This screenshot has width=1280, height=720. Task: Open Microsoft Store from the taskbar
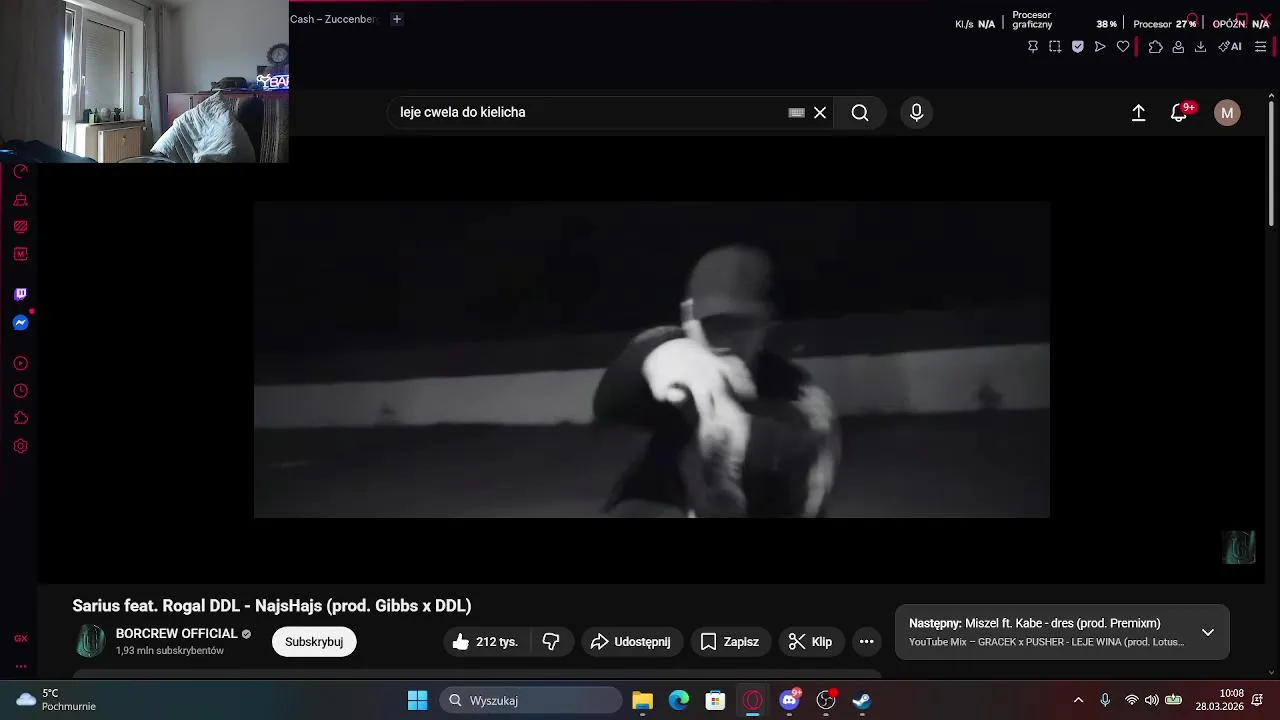pos(715,700)
